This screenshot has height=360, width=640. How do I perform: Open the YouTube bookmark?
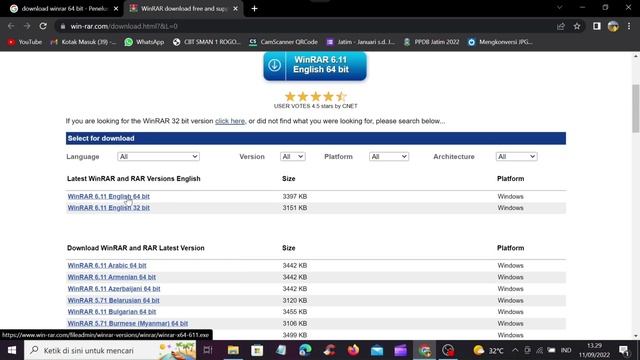point(25,42)
